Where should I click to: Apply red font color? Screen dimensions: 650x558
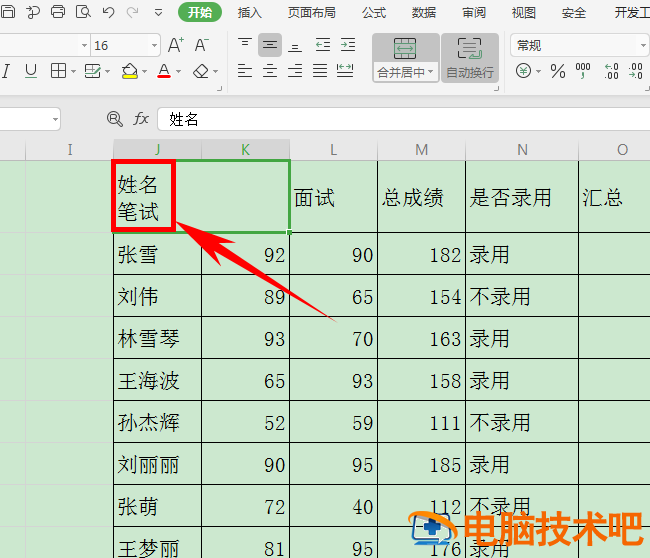click(x=164, y=71)
